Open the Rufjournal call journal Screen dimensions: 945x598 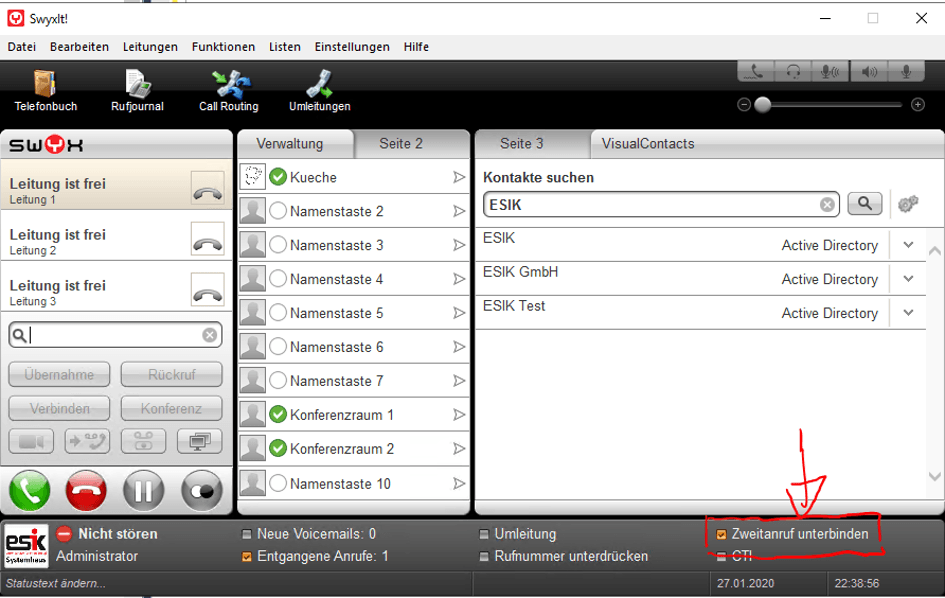[137, 91]
